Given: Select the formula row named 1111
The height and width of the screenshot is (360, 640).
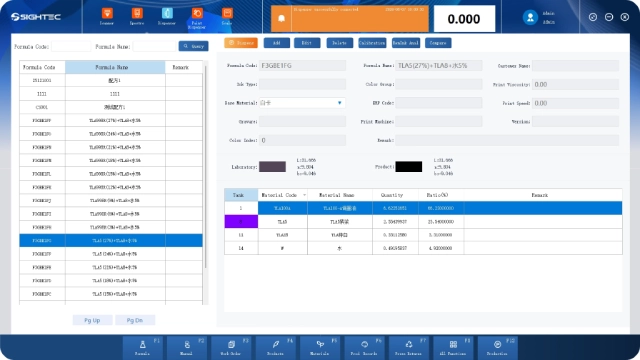Looking at the screenshot, I should point(111,94).
